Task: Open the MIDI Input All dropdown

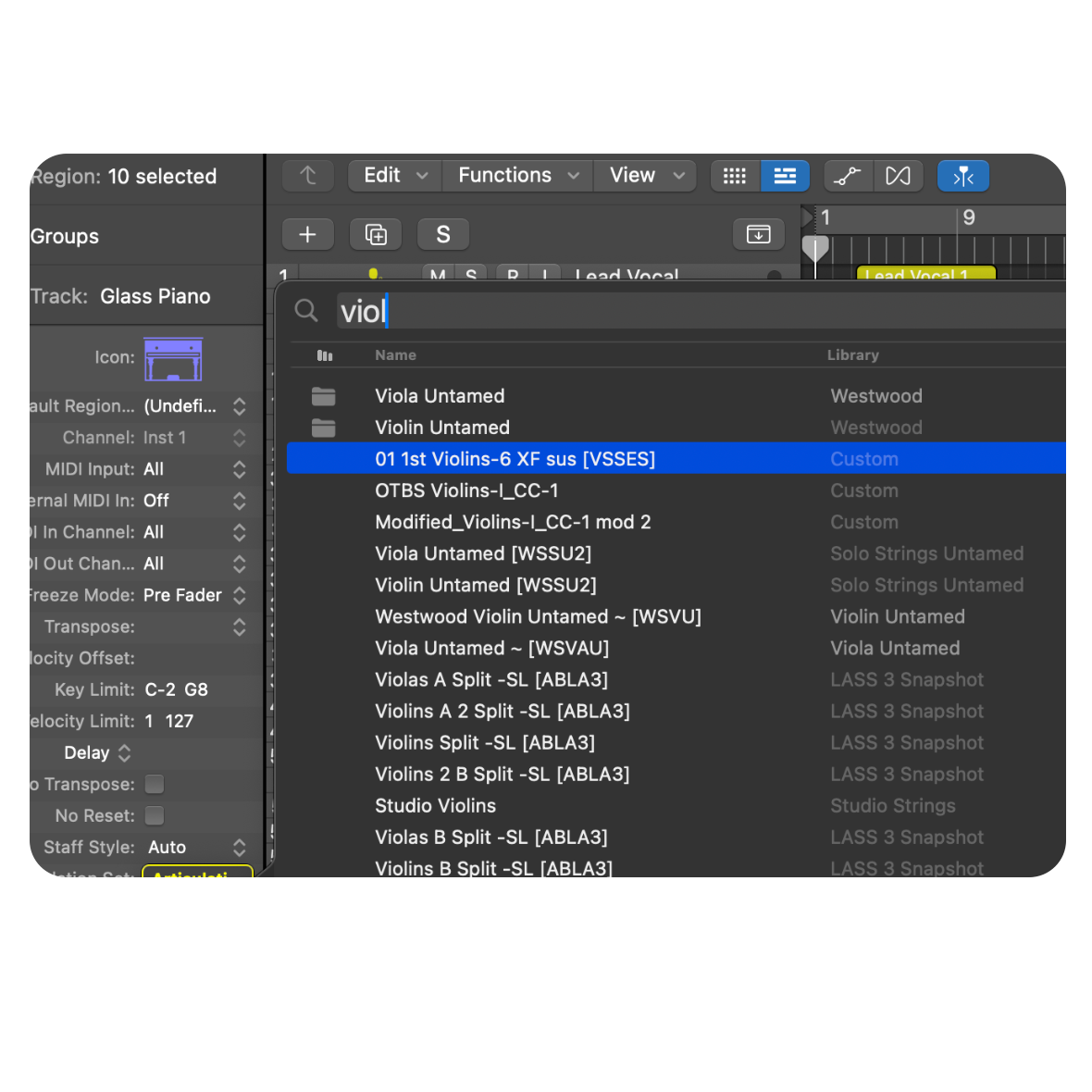Action: (x=239, y=469)
